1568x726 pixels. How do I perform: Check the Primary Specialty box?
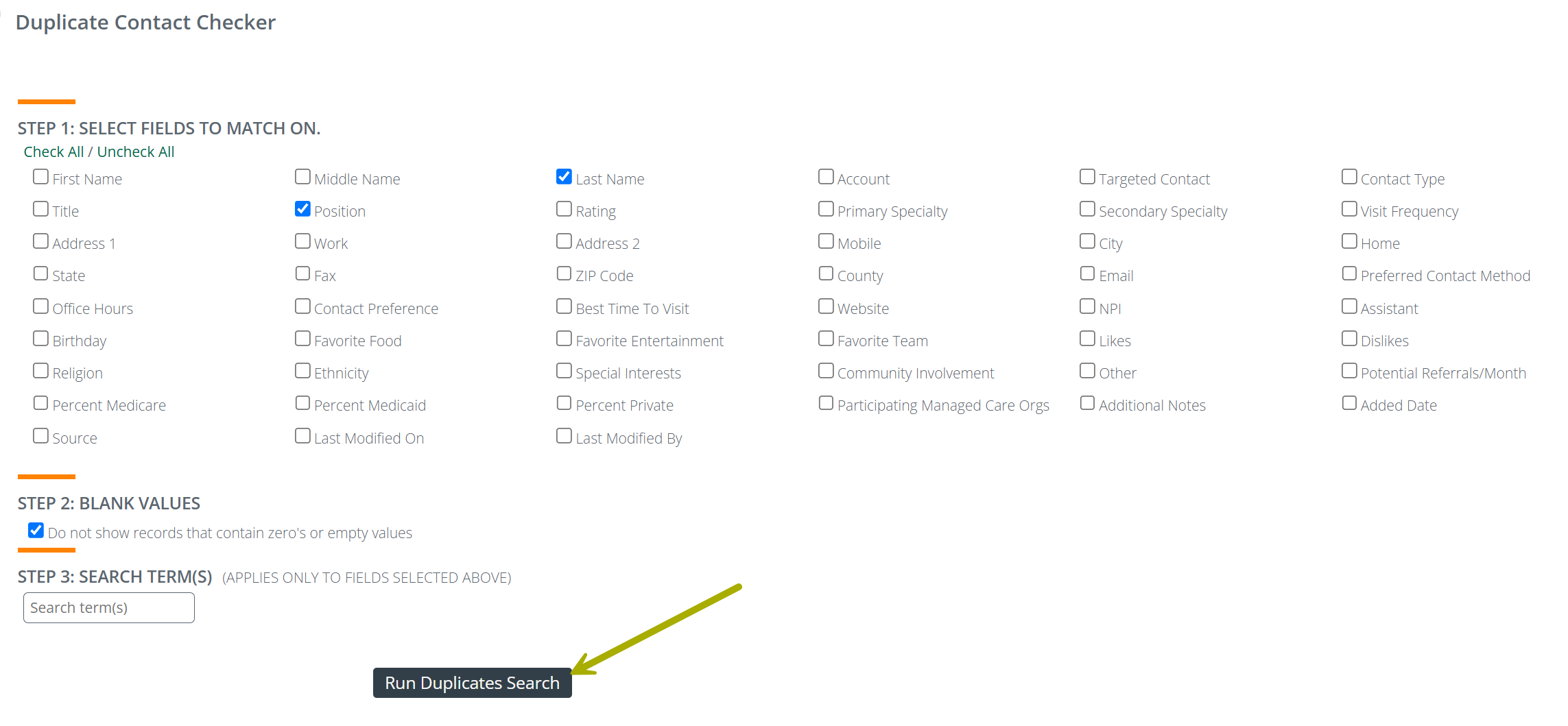[x=826, y=209]
